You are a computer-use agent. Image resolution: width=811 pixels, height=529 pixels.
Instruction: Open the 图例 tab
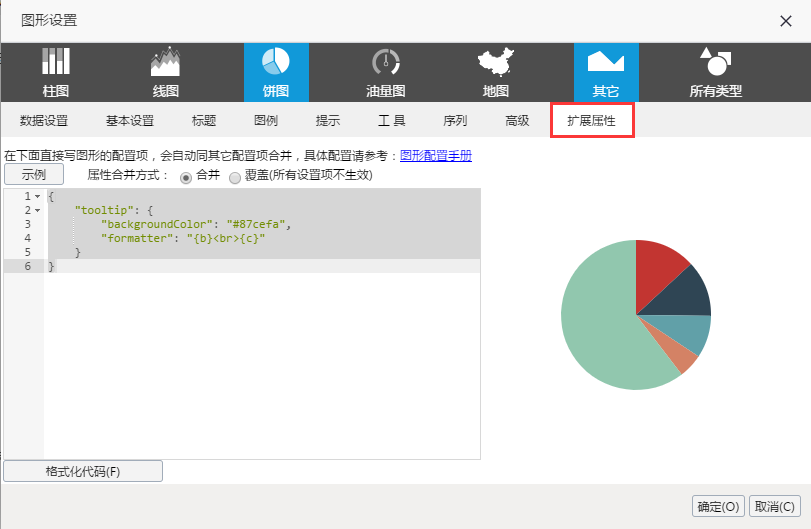[266, 120]
